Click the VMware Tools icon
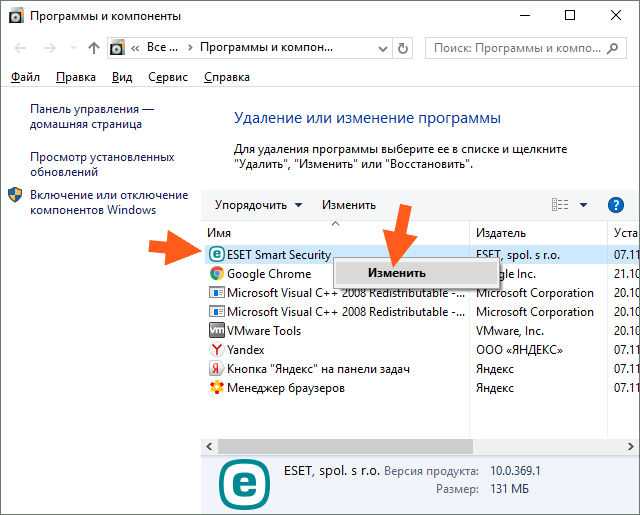Viewport: 640px width, 515px height. [217, 330]
